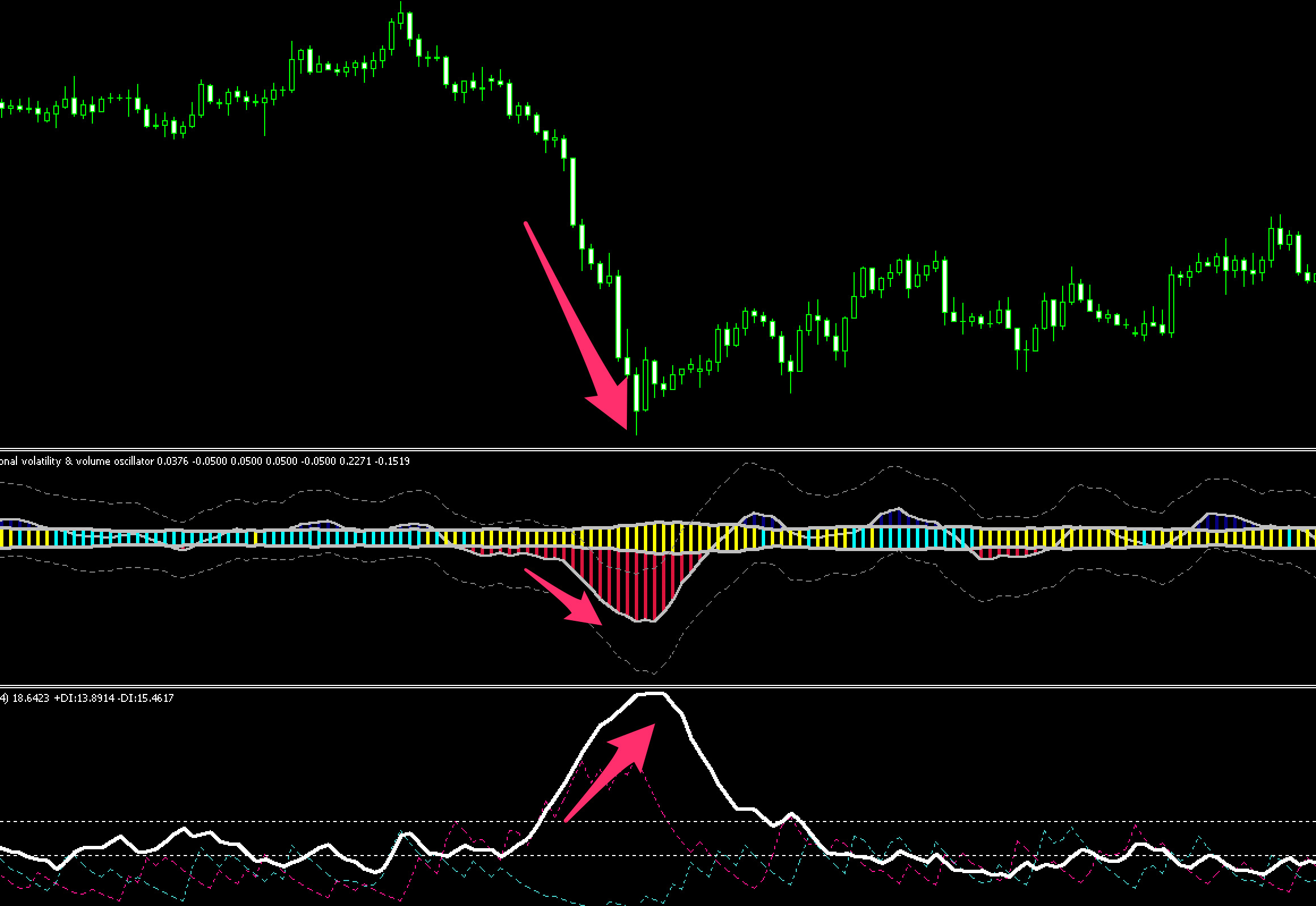Click the -DI:15.4617 readout
This screenshot has height=906, width=1316.
[145, 698]
